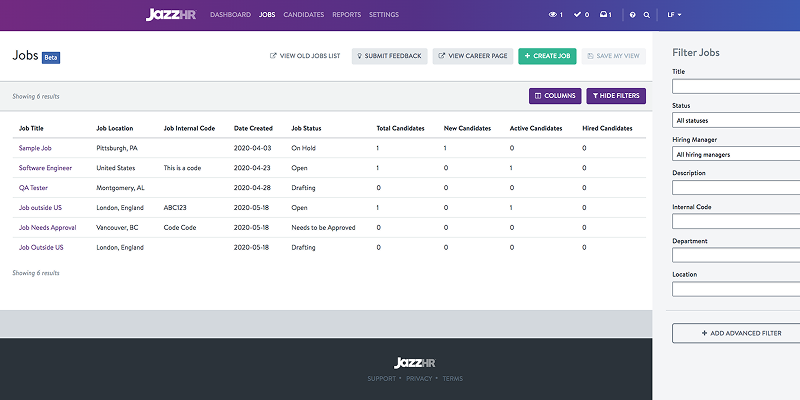The image size is (800, 400).
Task: Sort by Hired Candidates header
Action: click(607, 129)
